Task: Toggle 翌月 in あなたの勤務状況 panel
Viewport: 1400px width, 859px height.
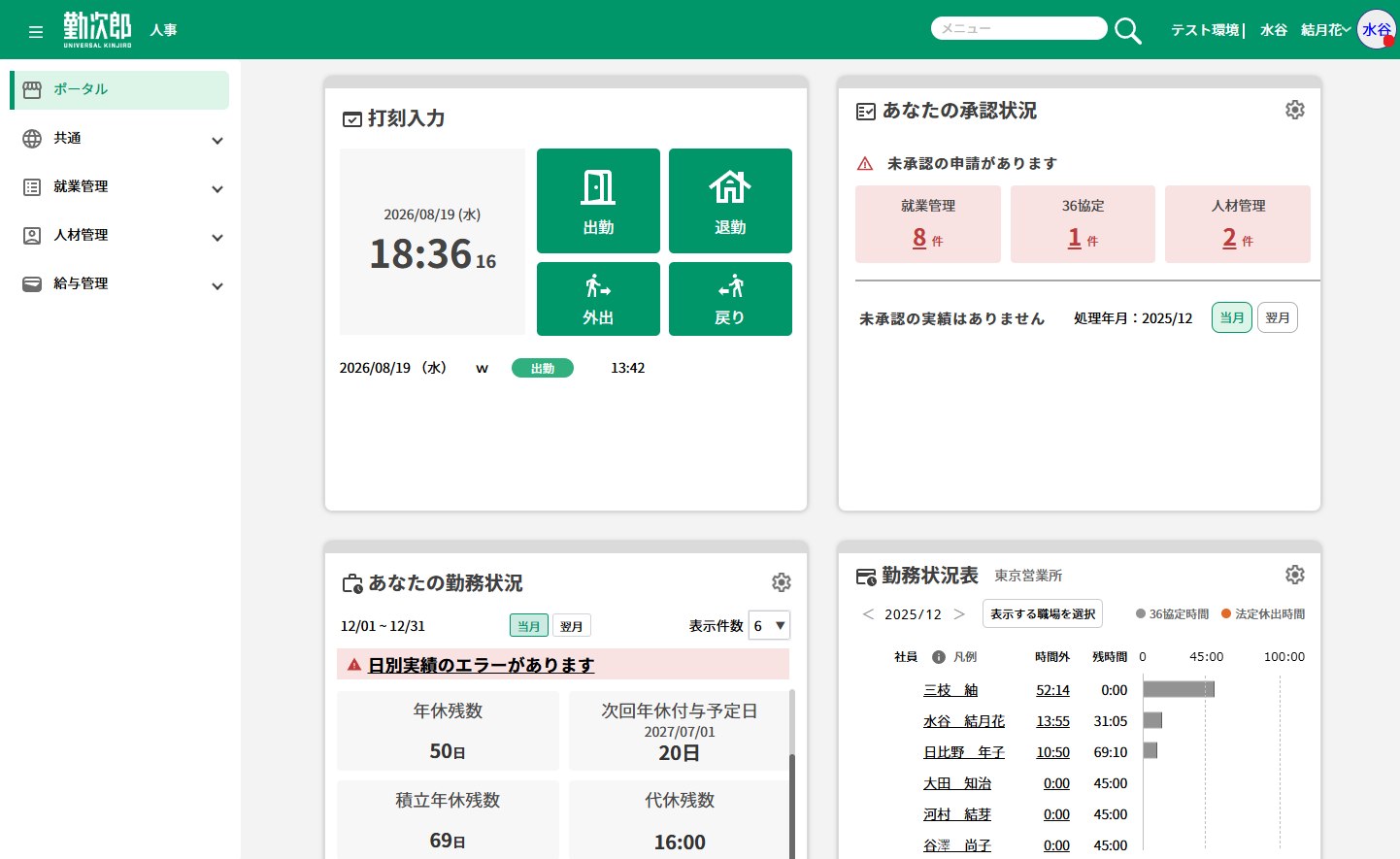Action: pos(572,626)
